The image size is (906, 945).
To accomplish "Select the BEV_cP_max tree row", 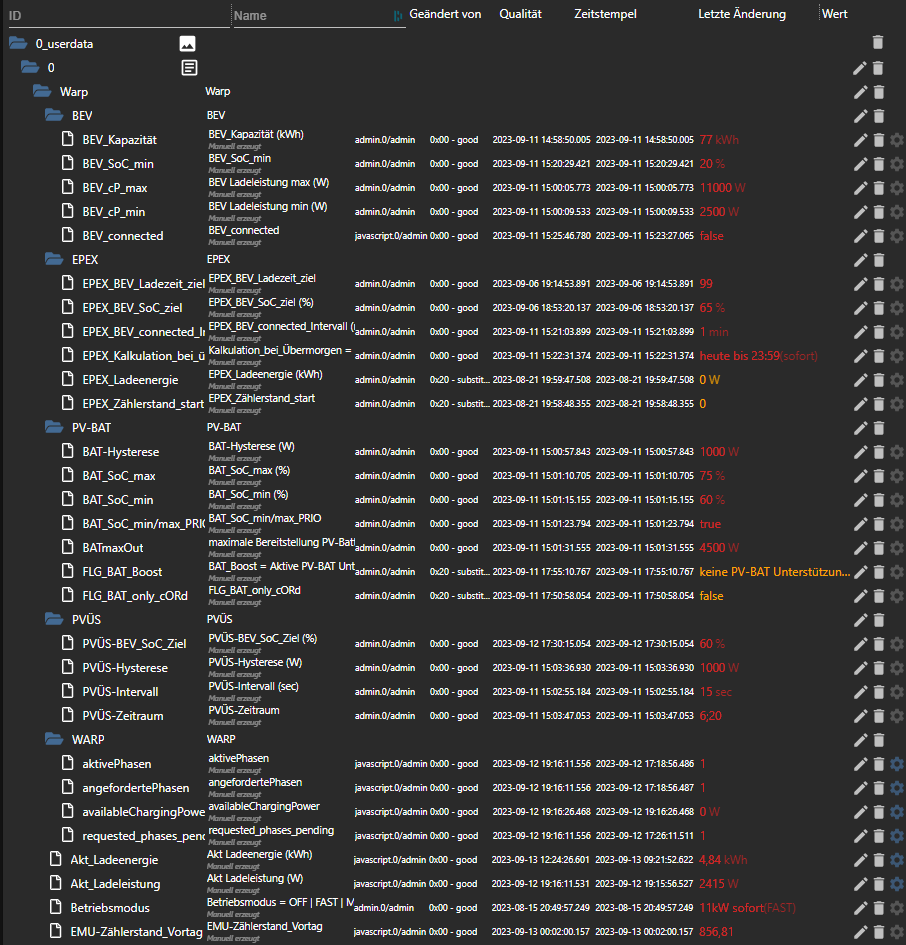I will click(x=115, y=188).
